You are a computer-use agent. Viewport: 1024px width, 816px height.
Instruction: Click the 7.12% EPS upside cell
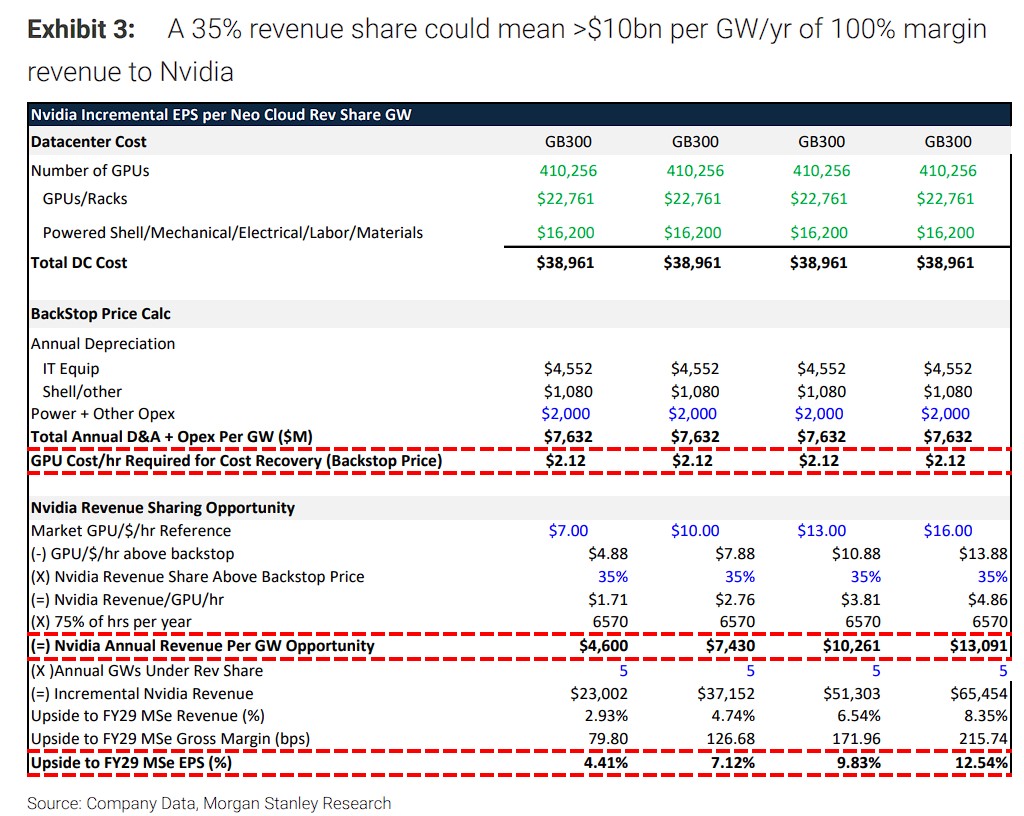(733, 763)
